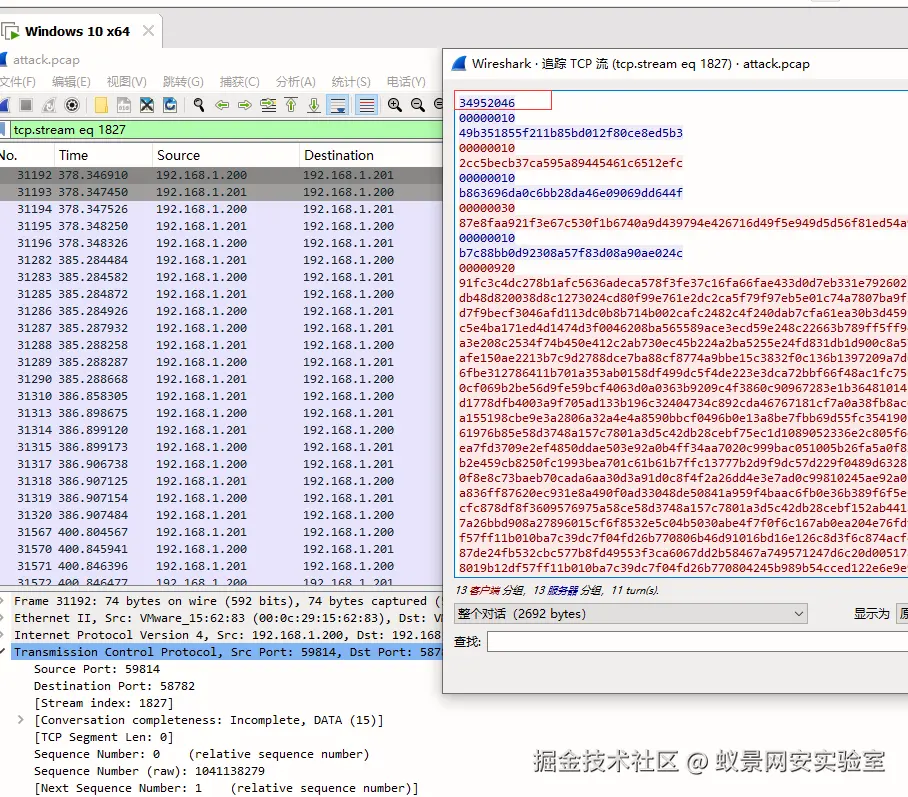Select packet 31310 in the list
The image size is (908, 797).
(x=221, y=396)
